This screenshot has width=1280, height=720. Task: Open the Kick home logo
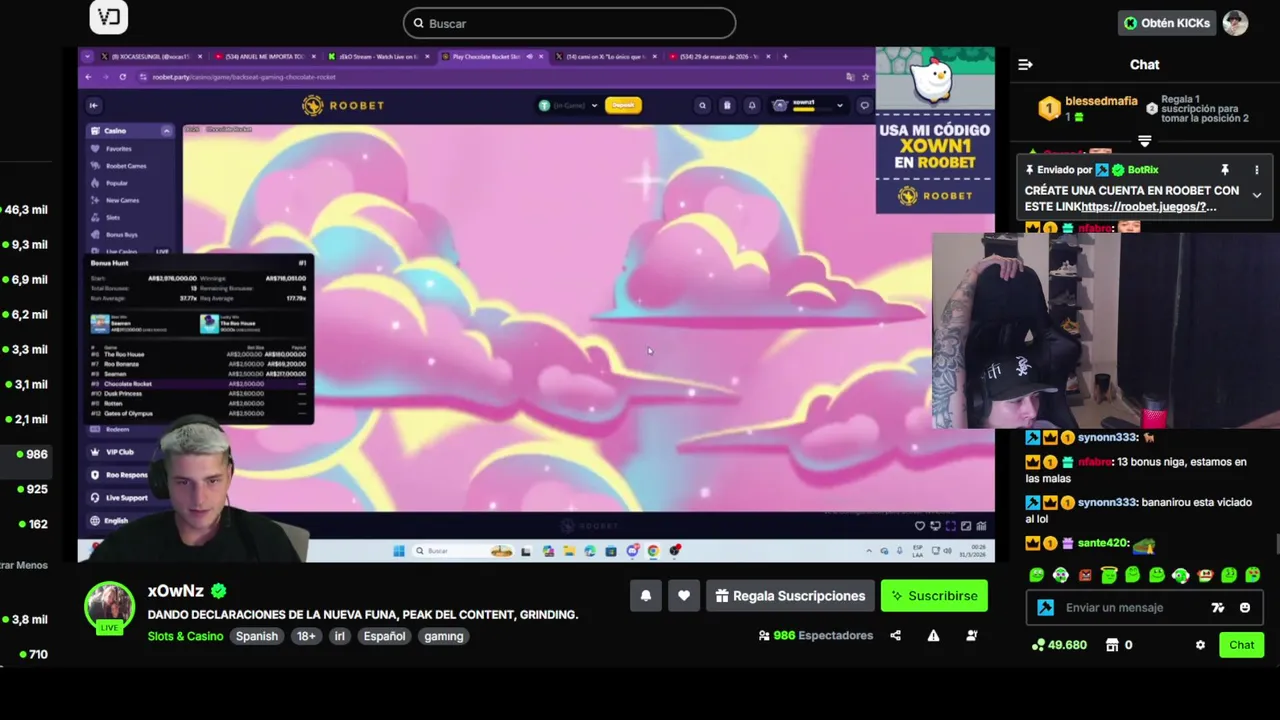pos(108,17)
